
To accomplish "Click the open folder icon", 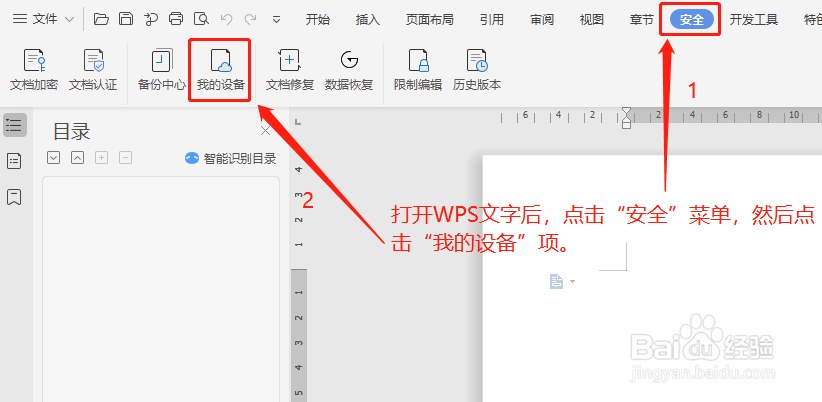I will click(x=101, y=19).
